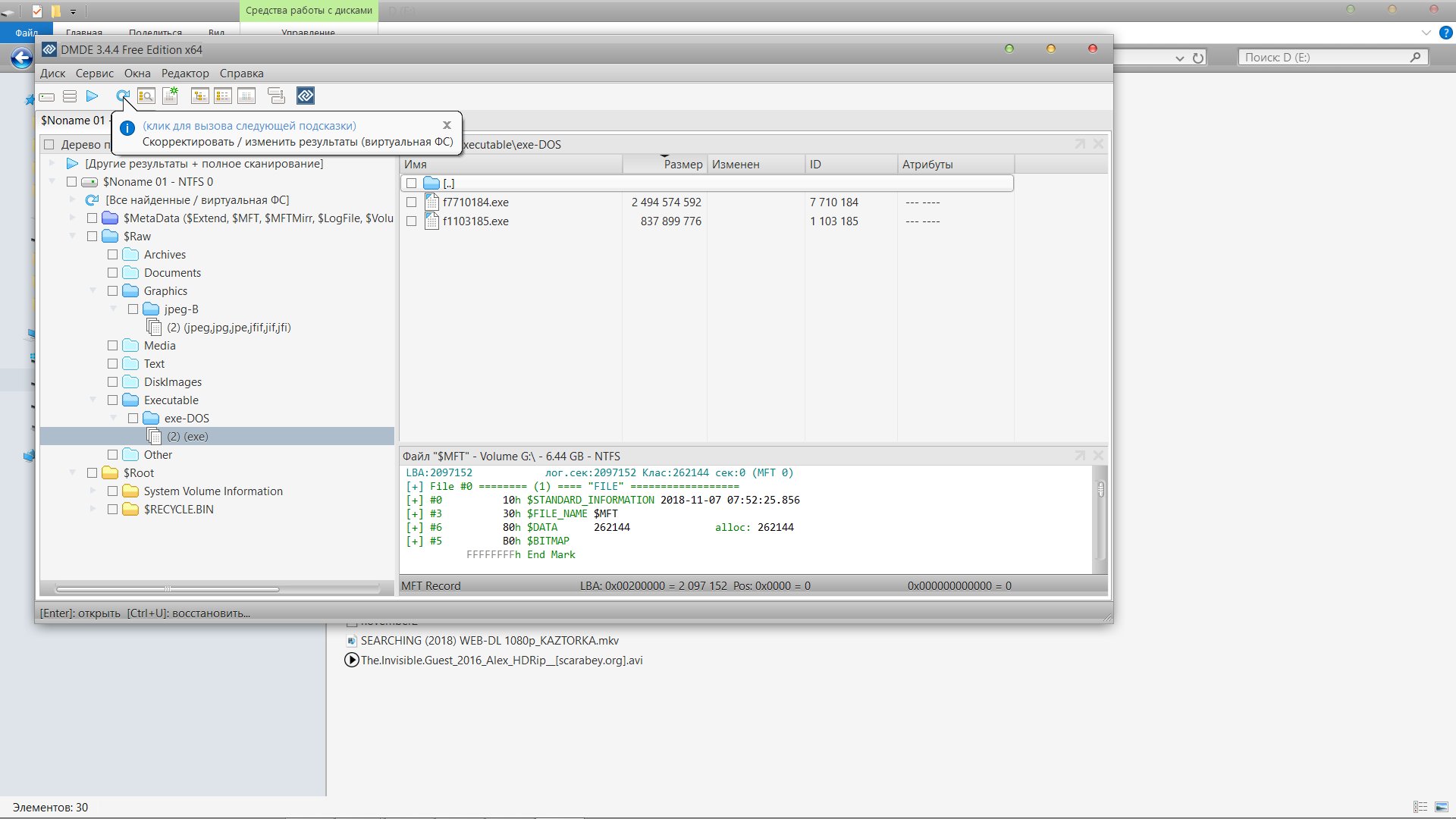The width and height of the screenshot is (1456, 819).
Task: Click the parent folder [..] icon
Action: [431, 183]
